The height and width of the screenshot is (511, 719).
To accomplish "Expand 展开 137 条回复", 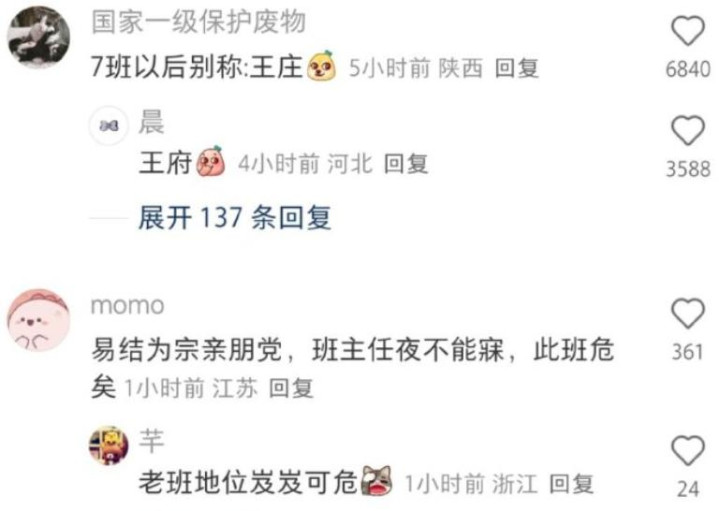I will point(235,217).
